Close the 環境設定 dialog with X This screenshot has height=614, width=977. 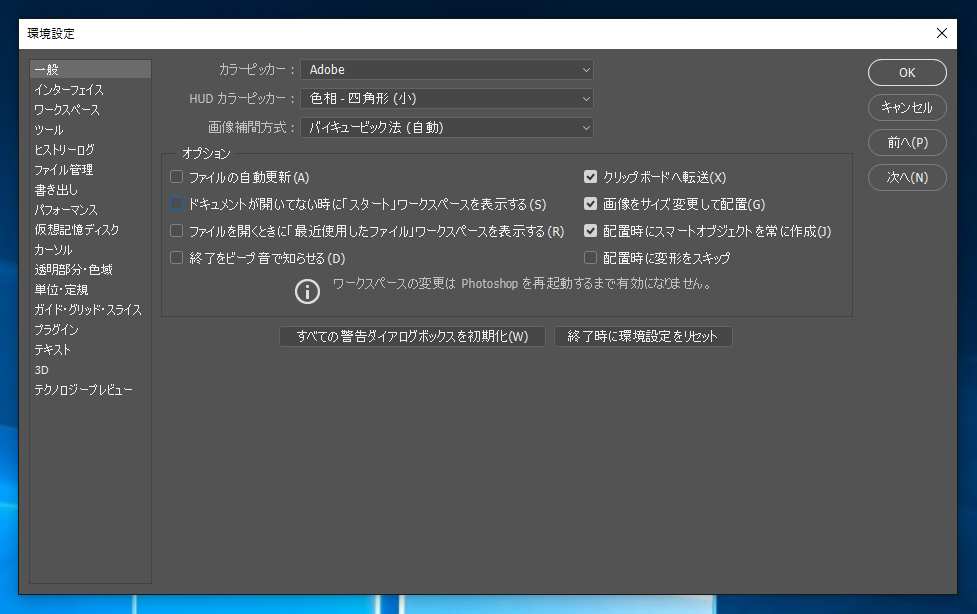click(941, 33)
